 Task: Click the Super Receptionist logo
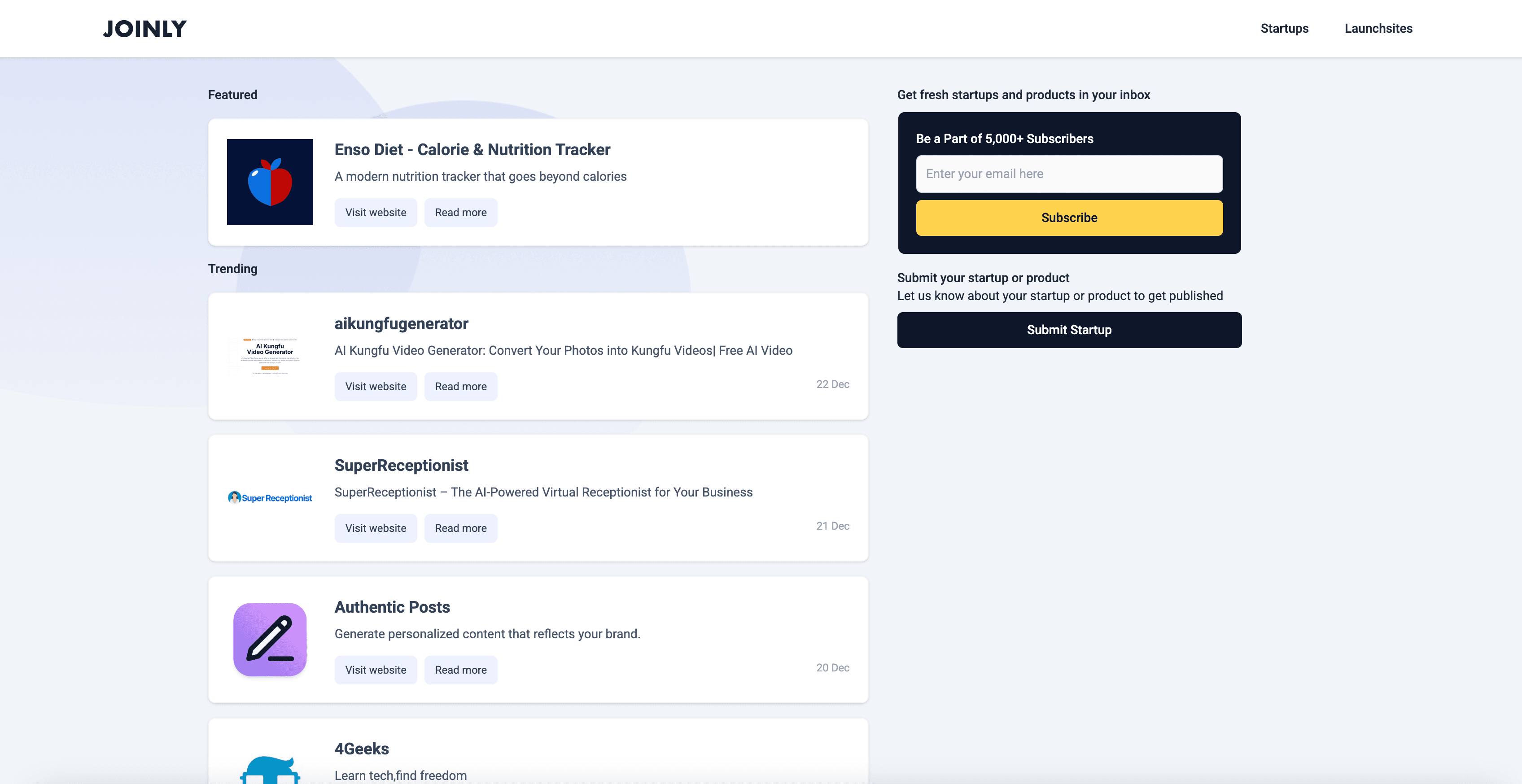coord(270,498)
